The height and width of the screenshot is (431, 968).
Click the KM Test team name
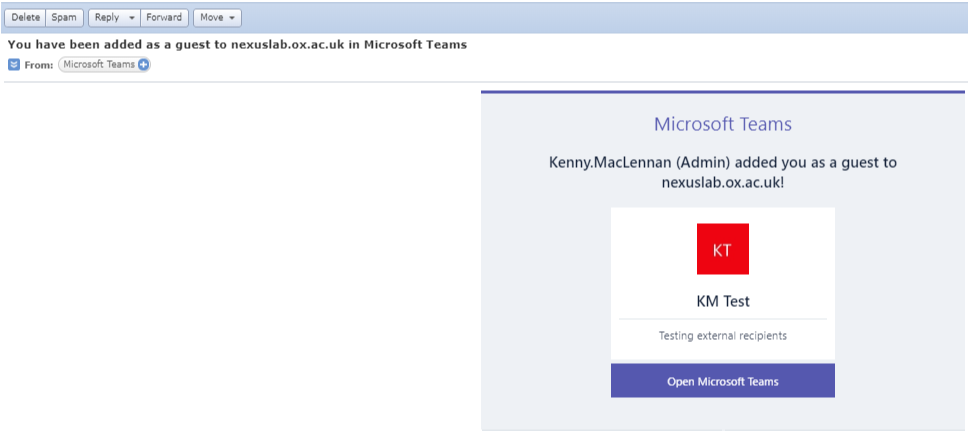(x=722, y=300)
